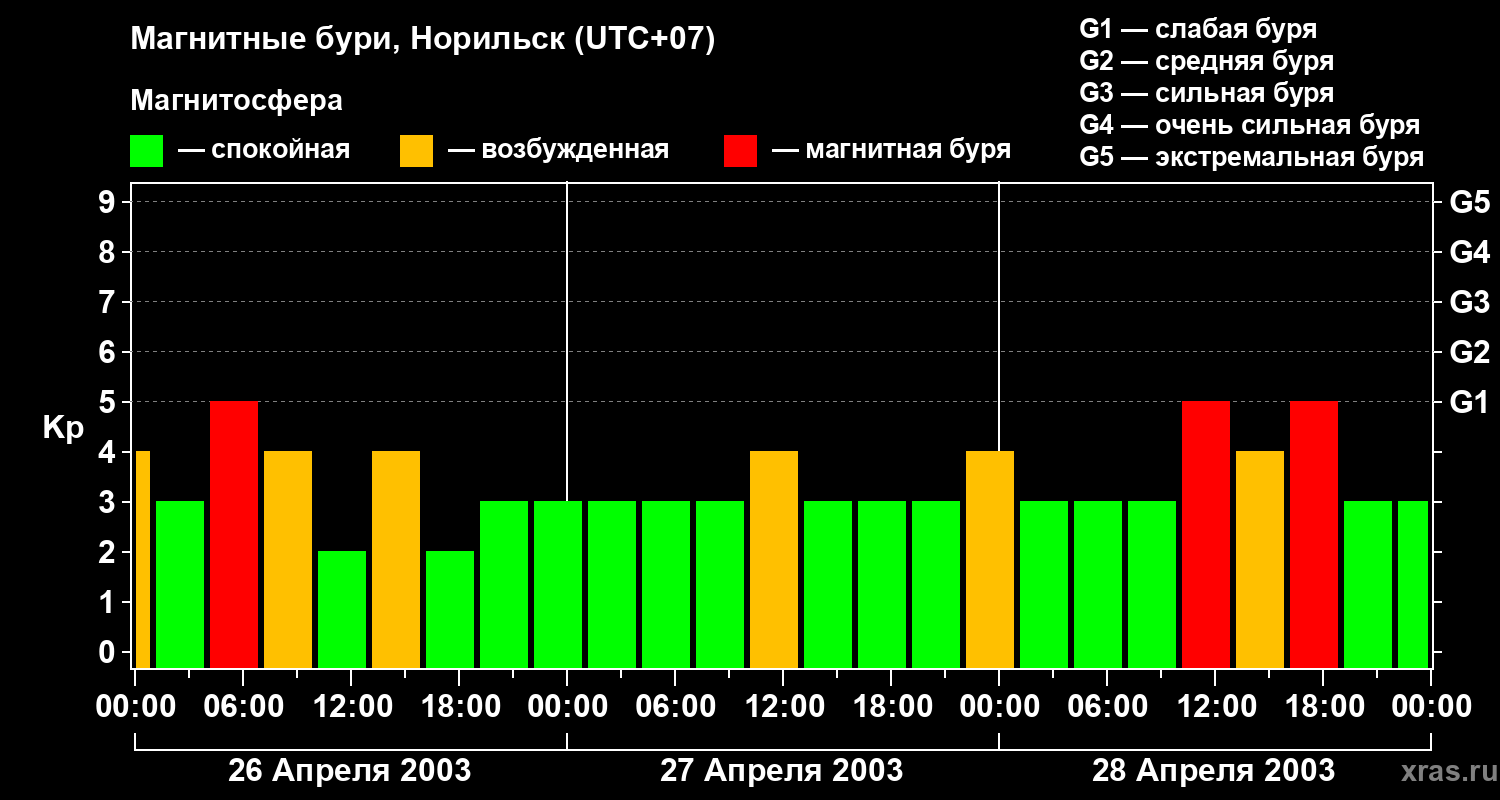Click the green Kp 2 bar at 12:00 on 26 April

coord(342,610)
